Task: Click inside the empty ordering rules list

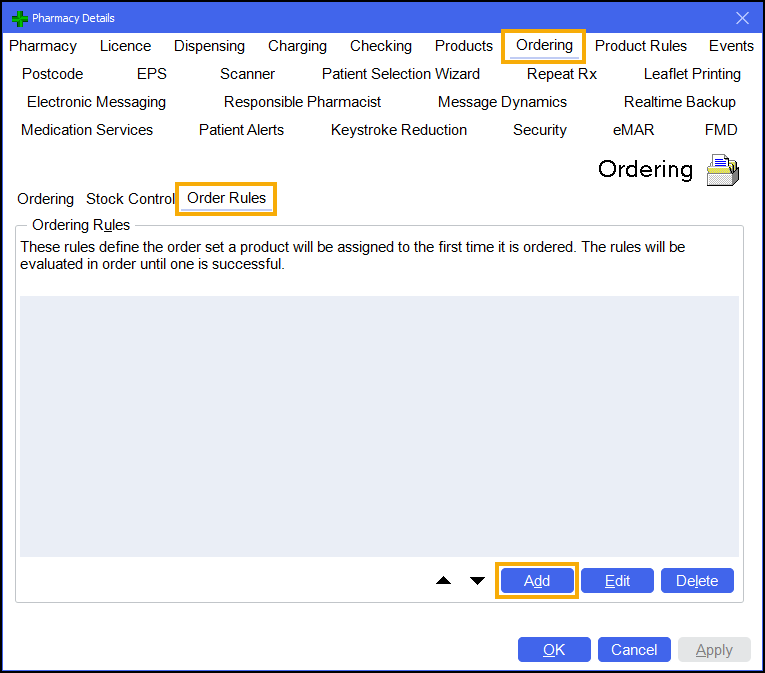Action: coord(379,425)
